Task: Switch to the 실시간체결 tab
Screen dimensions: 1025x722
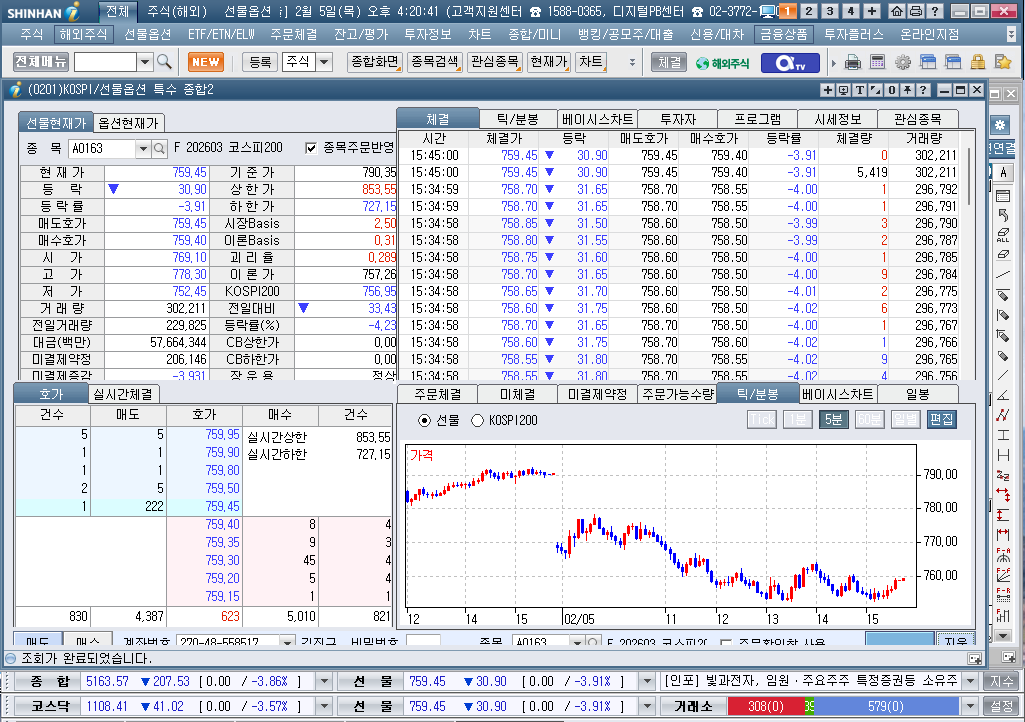Action: click(123, 394)
